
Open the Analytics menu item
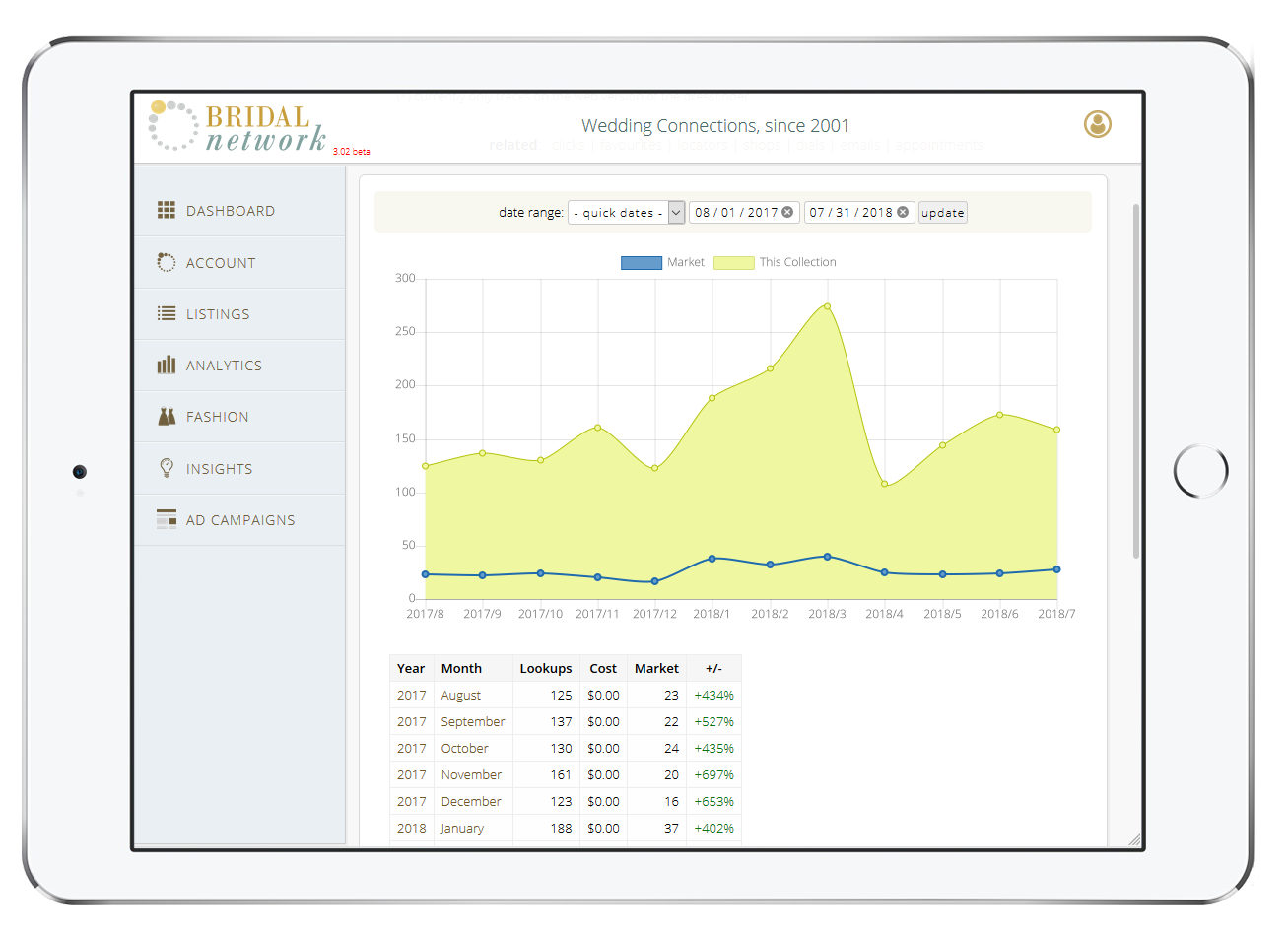point(224,366)
